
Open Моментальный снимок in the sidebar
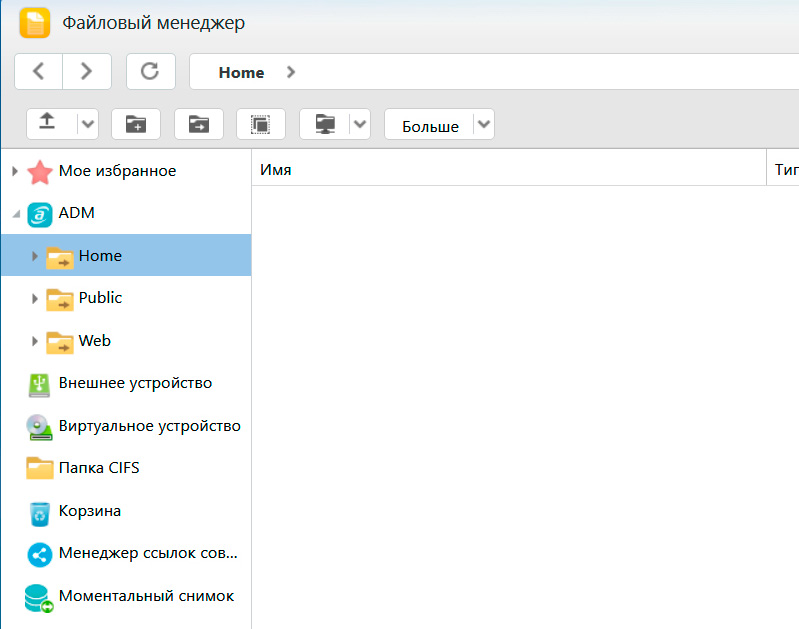(146, 596)
